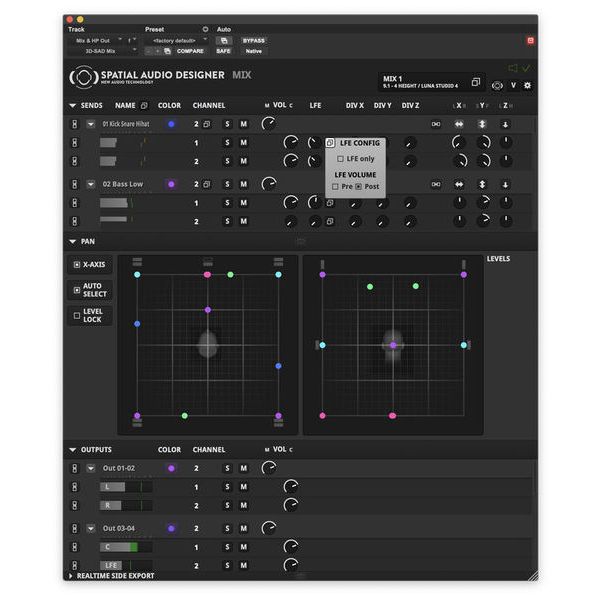Click the Out 01-02 color dot

click(171, 468)
